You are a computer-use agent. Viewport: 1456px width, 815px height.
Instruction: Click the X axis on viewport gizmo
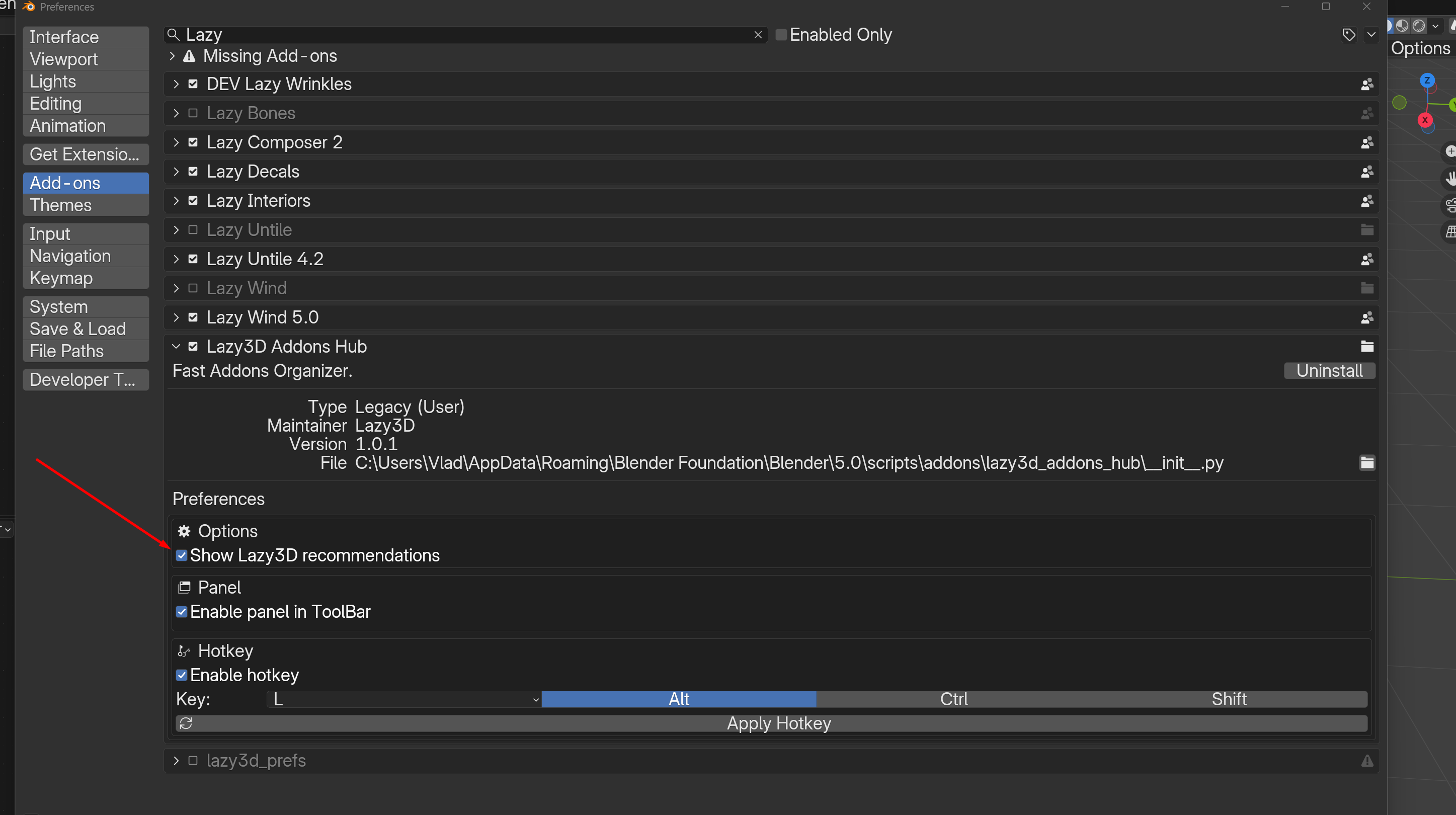coord(1424,120)
